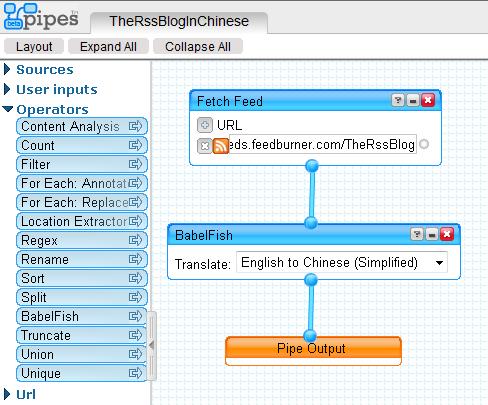Add For Each: Annotate via its arrow icon
Viewport: 488px width, 405px height.
[135, 183]
